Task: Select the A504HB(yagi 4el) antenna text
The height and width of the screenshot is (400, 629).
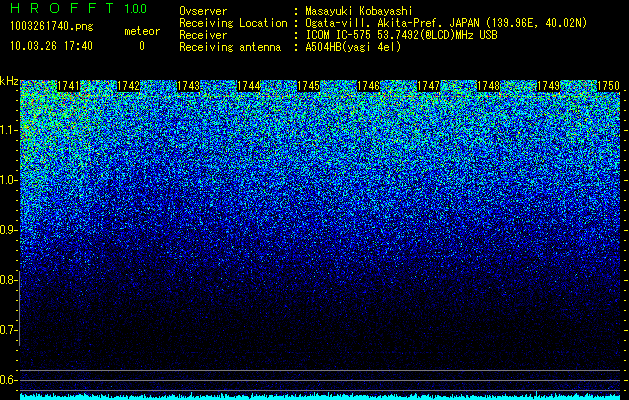Action: (x=353, y=47)
